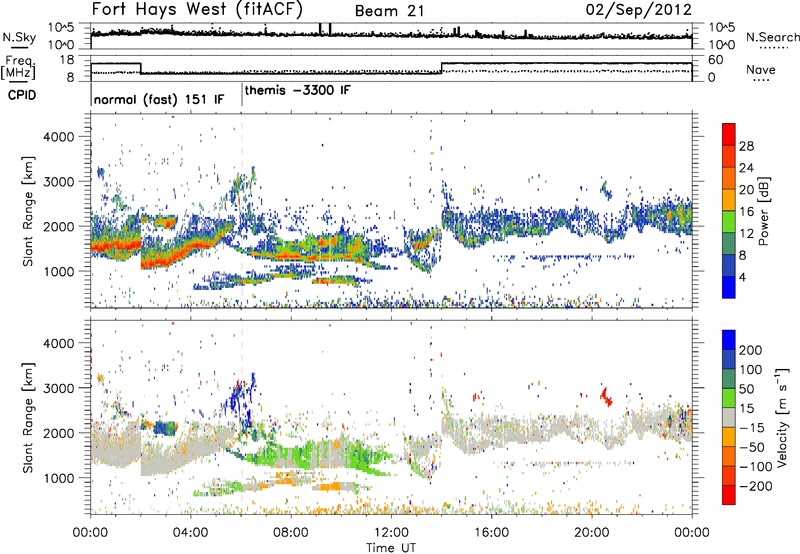Click the "60" tick on the Nave axis

716,60
